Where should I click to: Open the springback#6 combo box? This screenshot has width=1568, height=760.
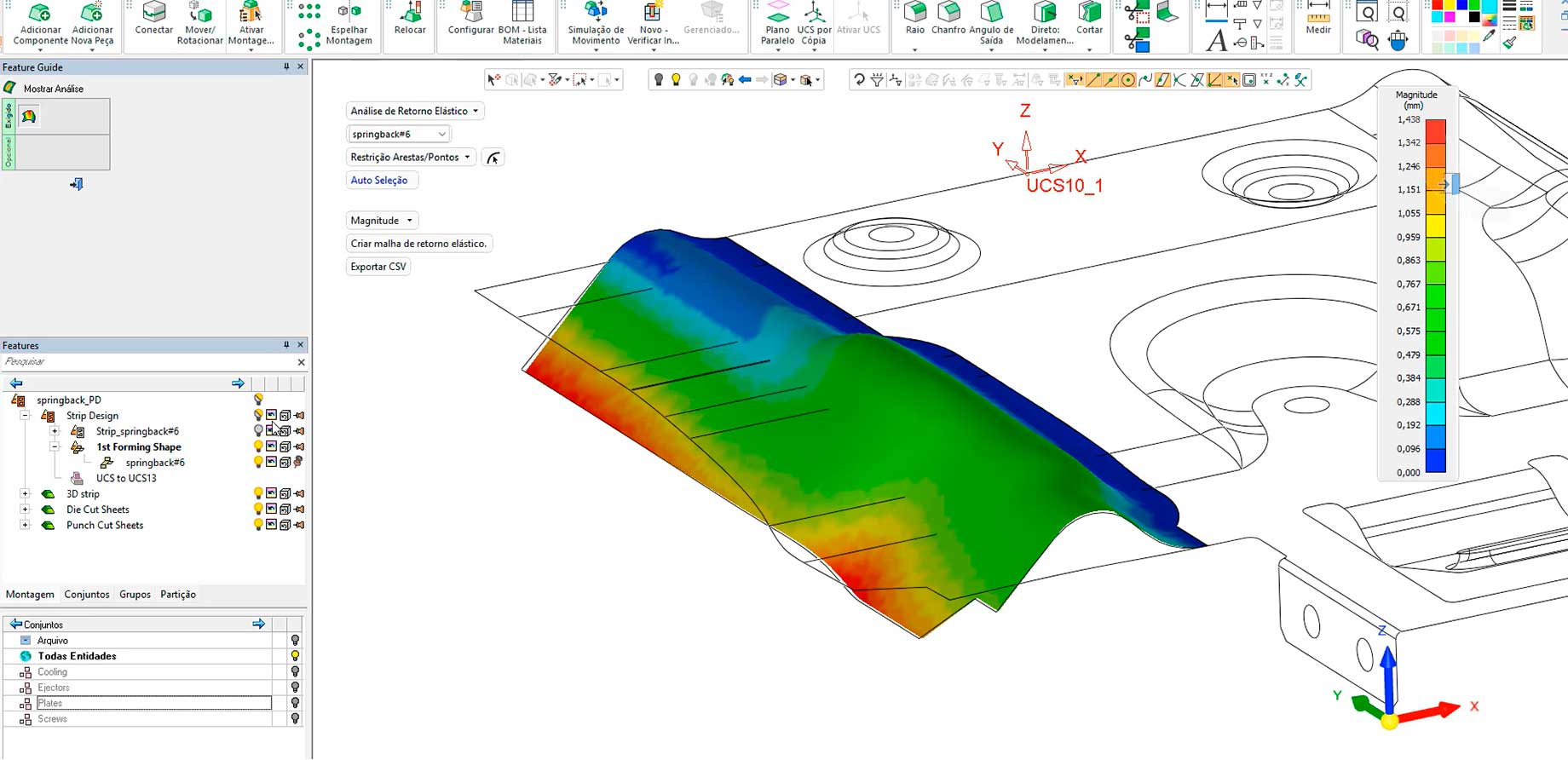pos(399,134)
